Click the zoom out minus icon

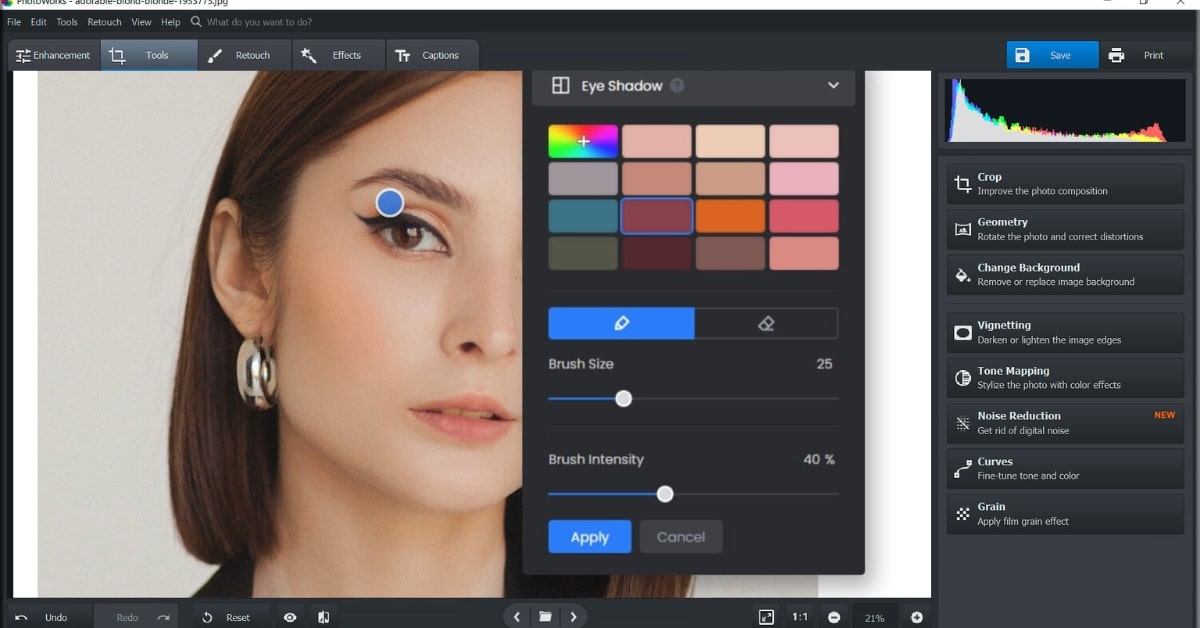click(x=833, y=617)
